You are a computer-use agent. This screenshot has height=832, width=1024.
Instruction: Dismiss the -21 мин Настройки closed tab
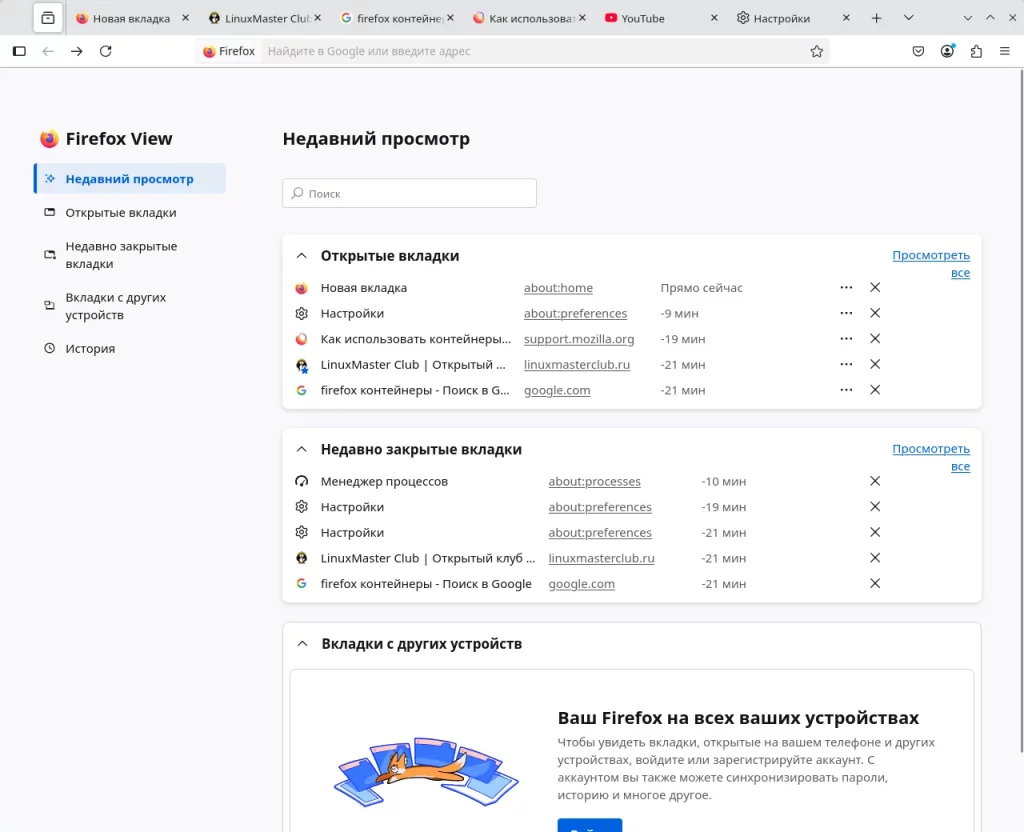click(875, 532)
